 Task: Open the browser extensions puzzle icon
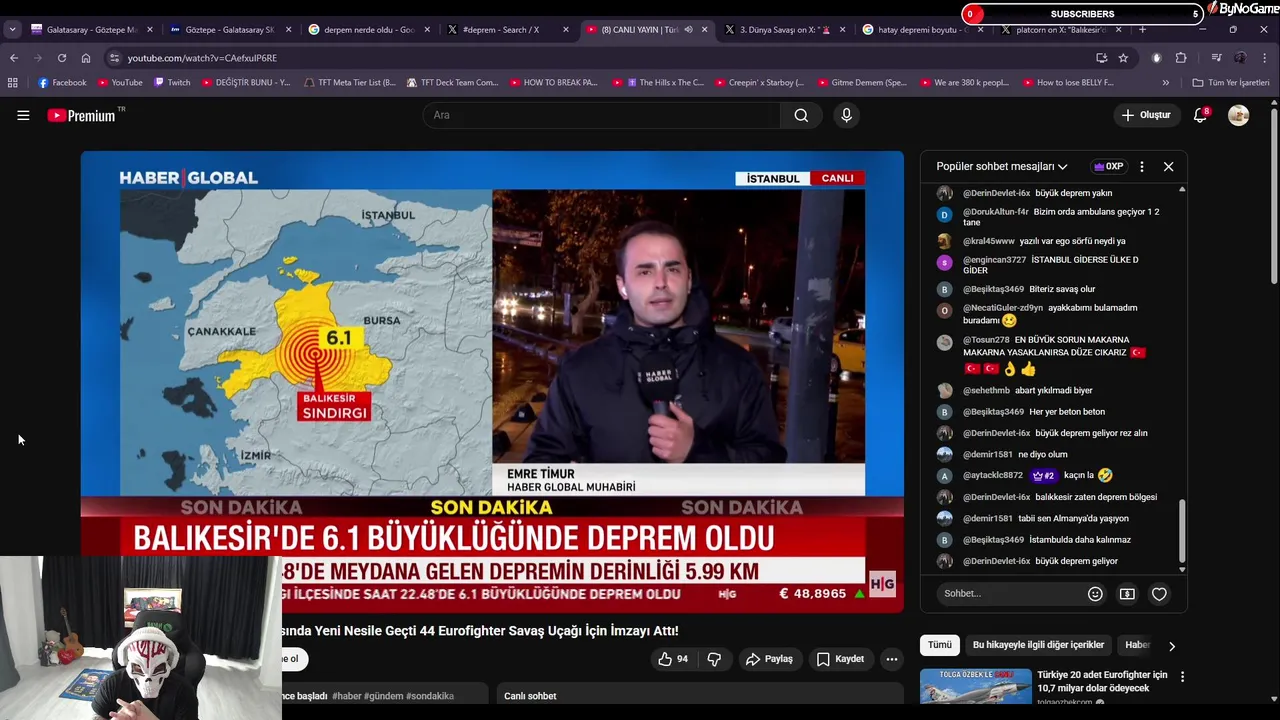click(1181, 58)
